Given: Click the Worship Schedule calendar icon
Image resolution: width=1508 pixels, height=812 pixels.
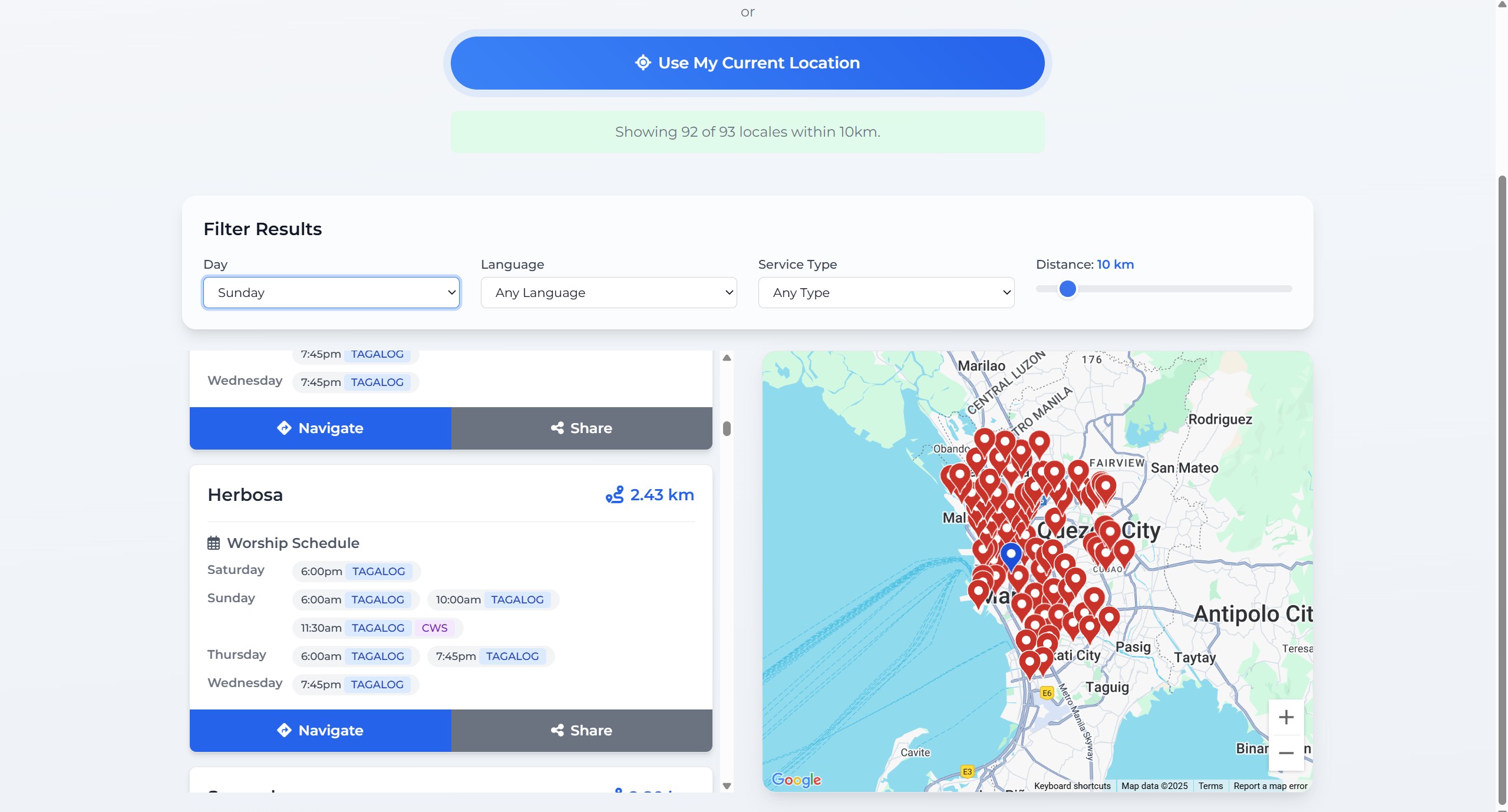Looking at the screenshot, I should tap(213, 543).
